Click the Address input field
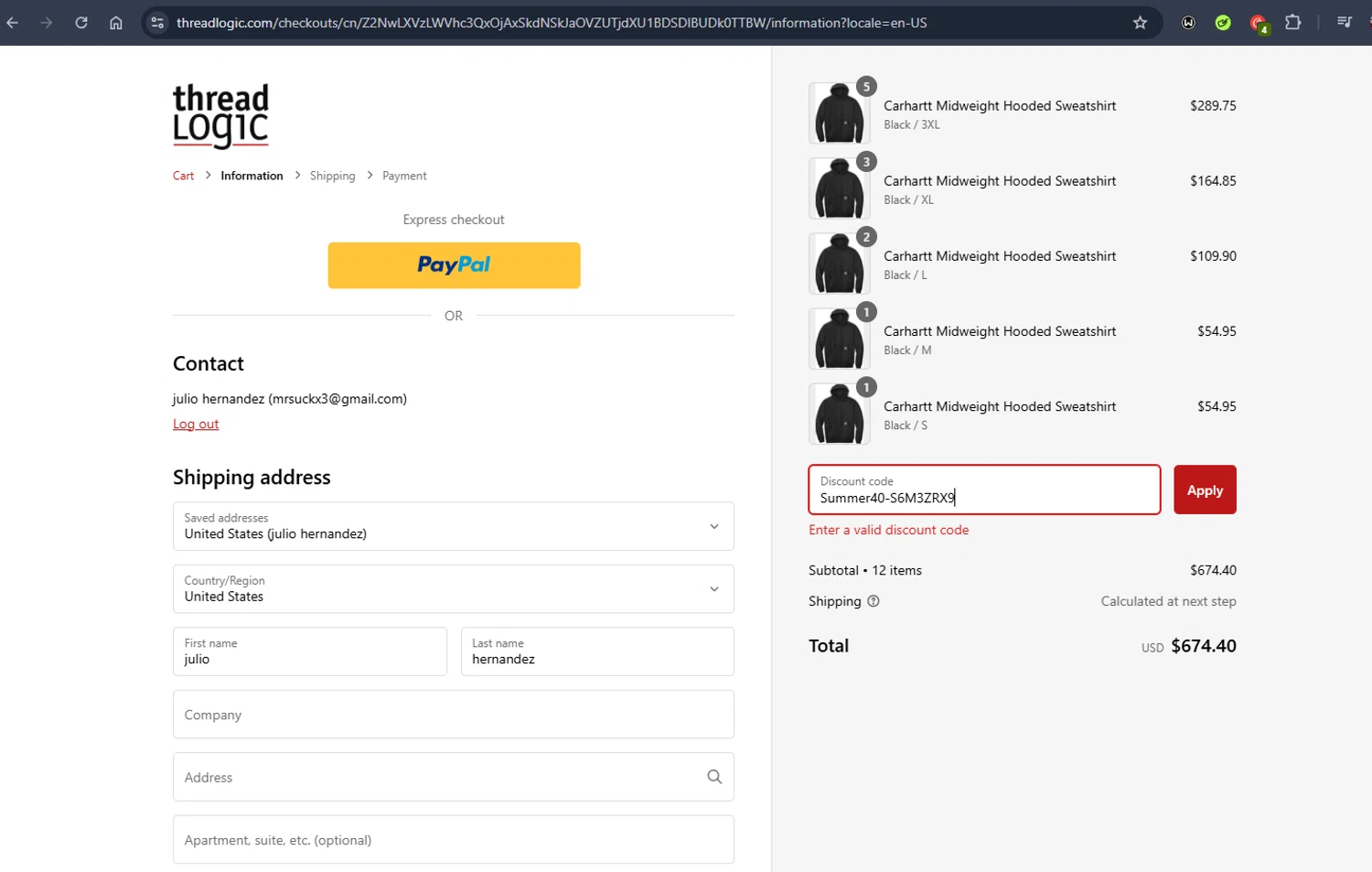 click(x=454, y=777)
